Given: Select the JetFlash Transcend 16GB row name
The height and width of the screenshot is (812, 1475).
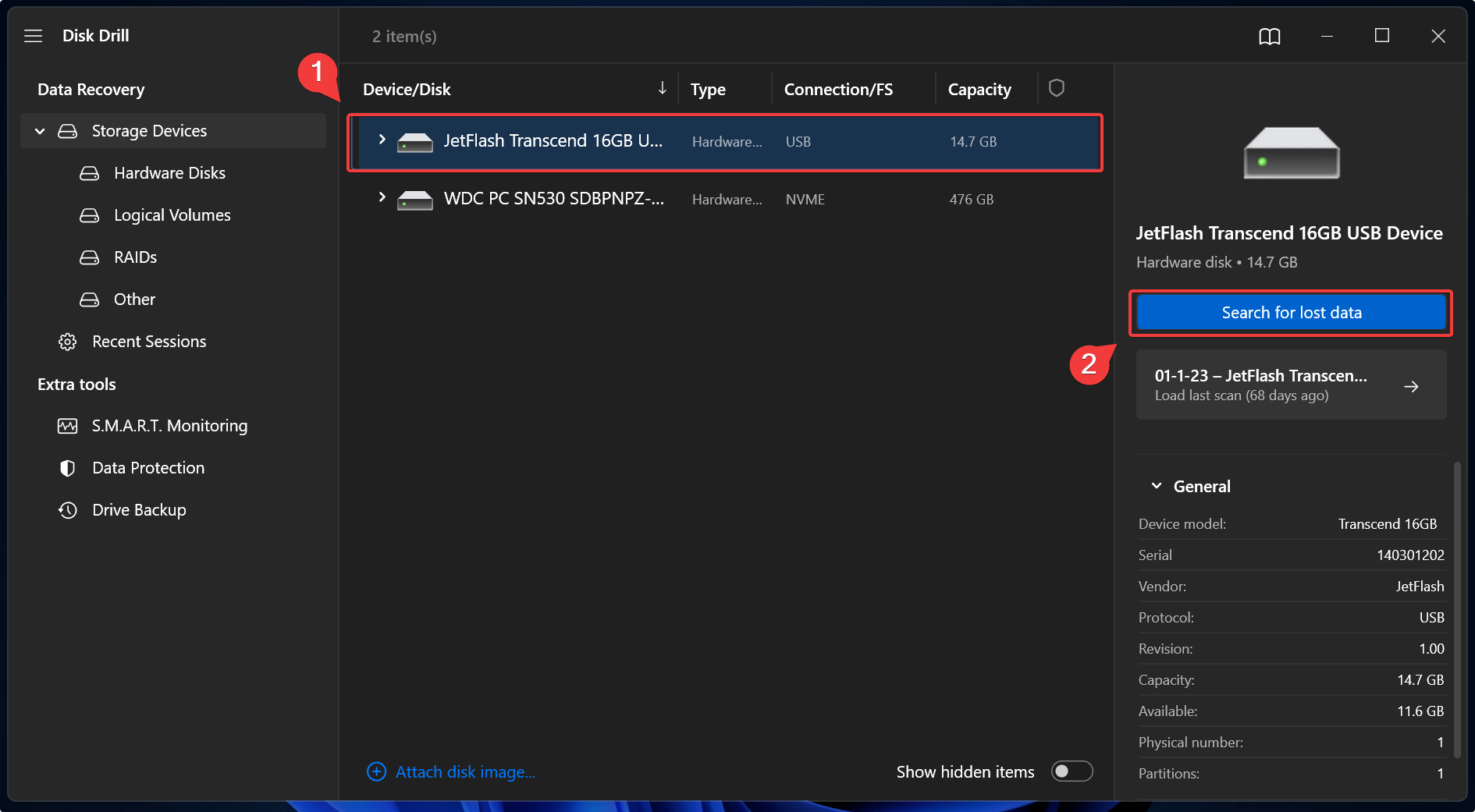Looking at the screenshot, I should click(x=553, y=140).
